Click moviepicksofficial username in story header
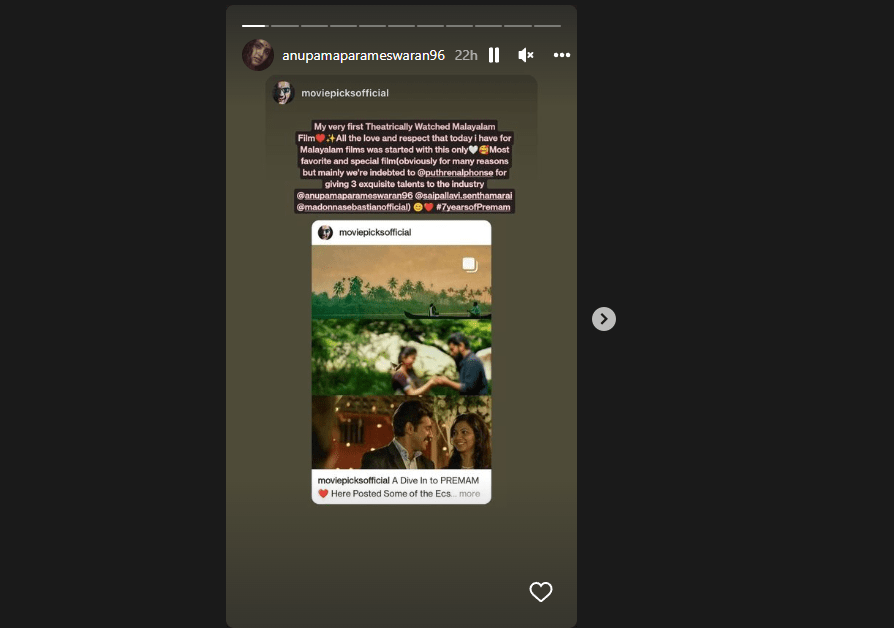Screen dimensions: 894x628 pos(345,93)
